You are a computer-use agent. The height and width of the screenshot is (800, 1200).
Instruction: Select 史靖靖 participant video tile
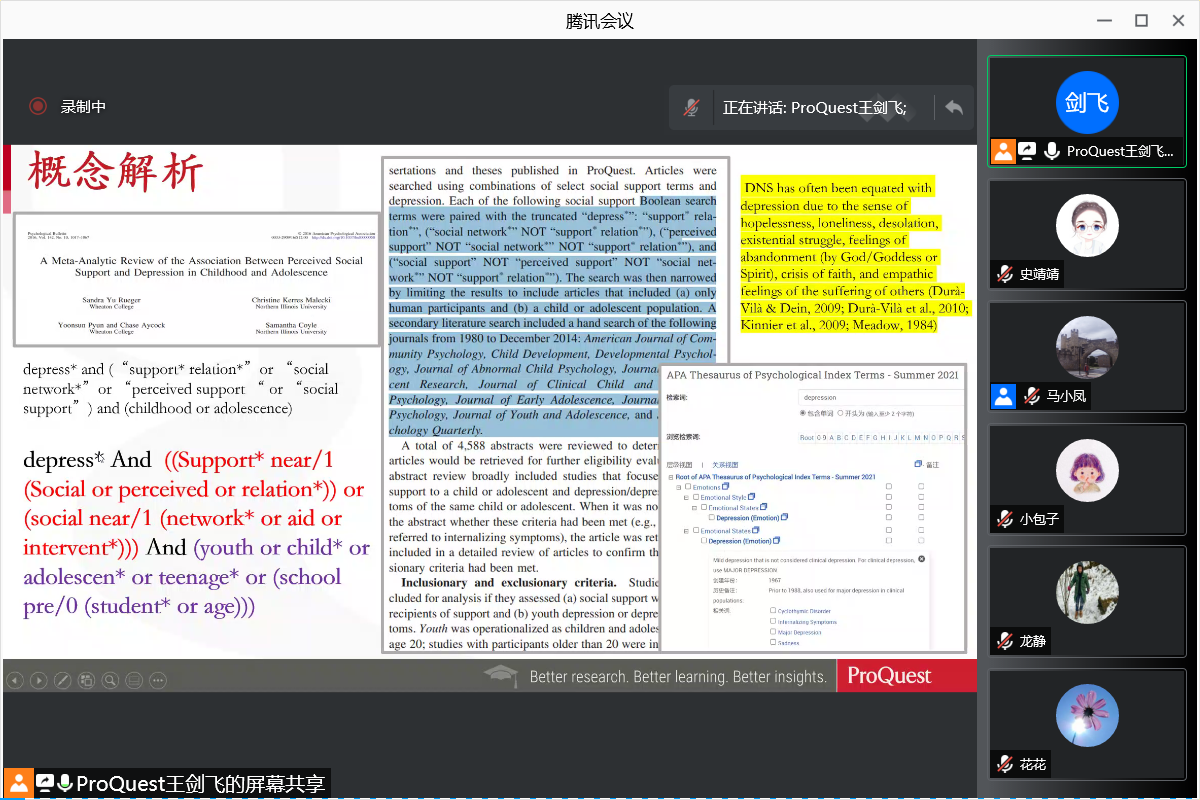tap(1086, 235)
